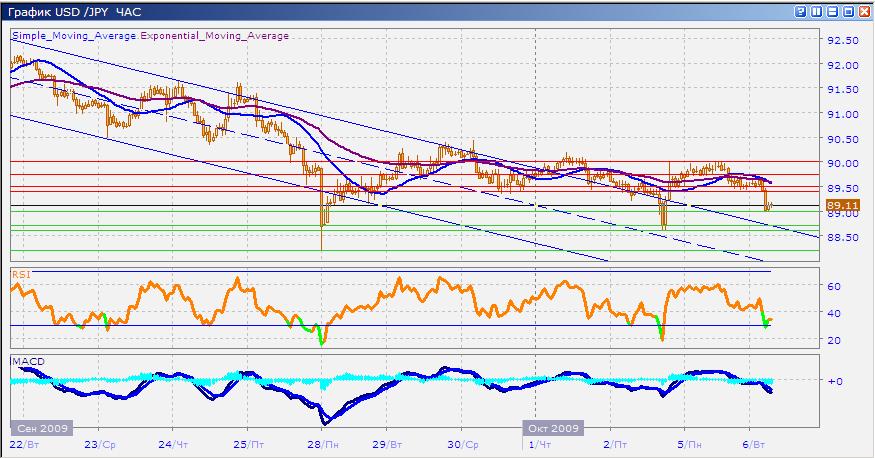Select the 28/Пн date on time axis
The width and height of the screenshot is (875, 458).
coord(321,442)
